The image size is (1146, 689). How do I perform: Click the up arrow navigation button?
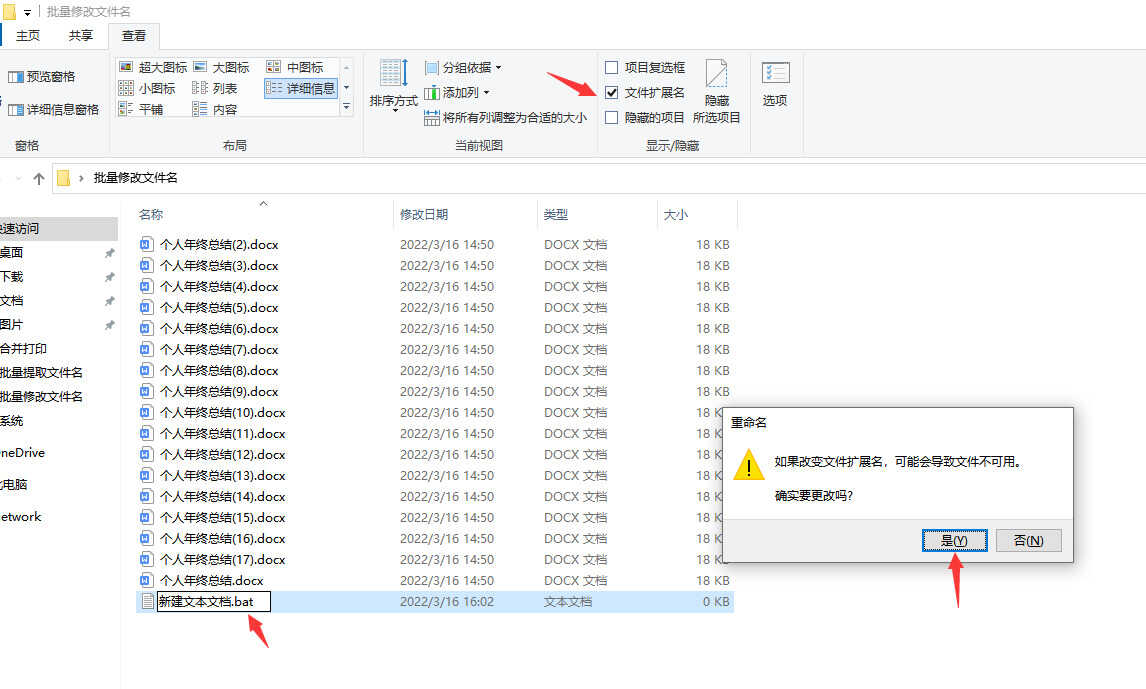[x=39, y=178]
